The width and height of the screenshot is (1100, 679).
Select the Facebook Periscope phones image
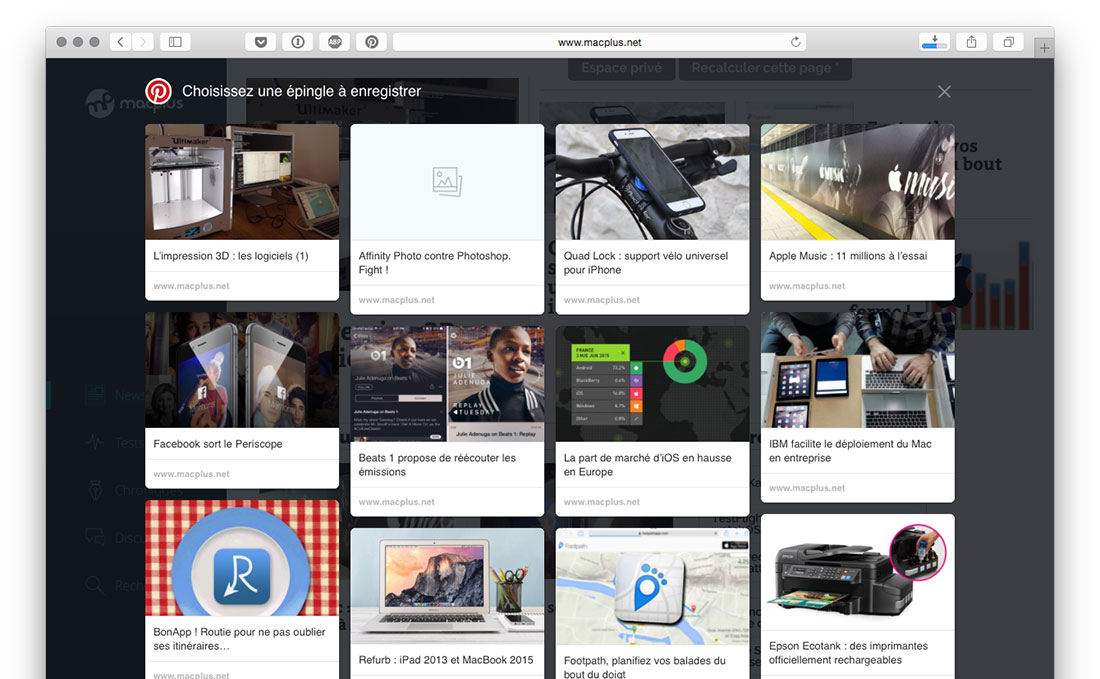[242, 370]
